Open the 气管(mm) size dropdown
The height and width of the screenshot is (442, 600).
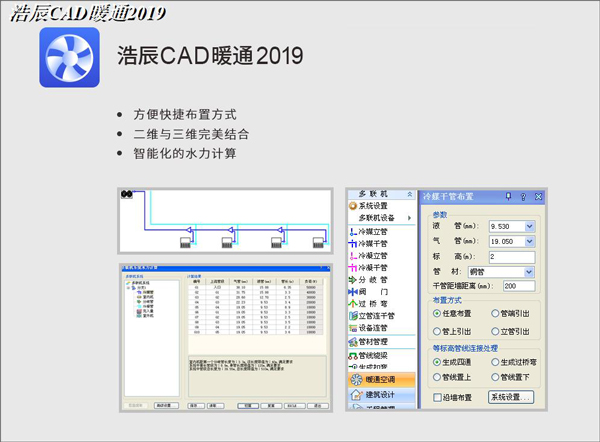tap(529, 241)
